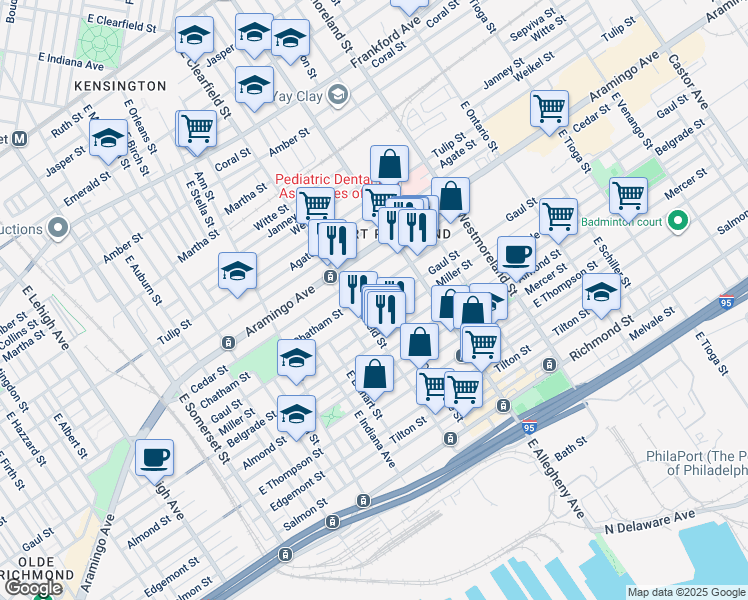Image resolution: width=748 pixels, height=600 pixels.
Task: Open the shopping cart marker on Aramingo Ave near Cedar St
Action: 550,110
